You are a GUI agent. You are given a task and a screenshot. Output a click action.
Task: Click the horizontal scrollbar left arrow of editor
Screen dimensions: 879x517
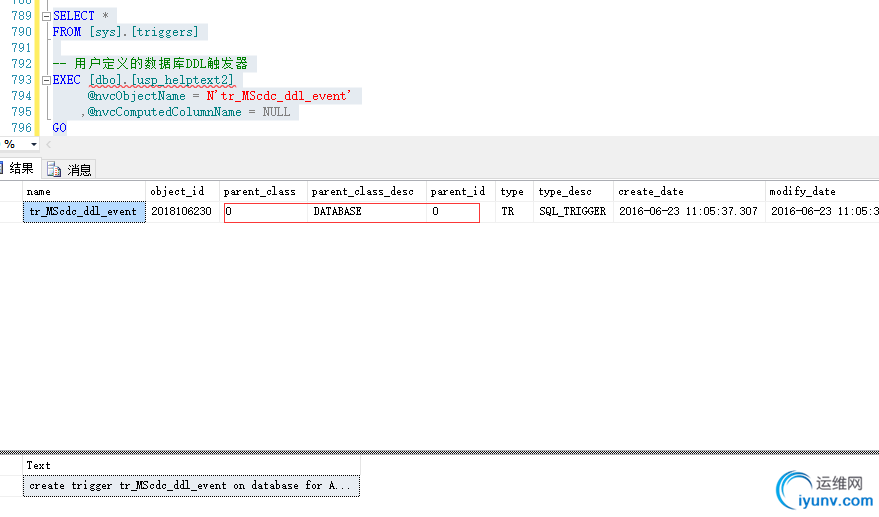pyautogui.click(x=49, y=145)
